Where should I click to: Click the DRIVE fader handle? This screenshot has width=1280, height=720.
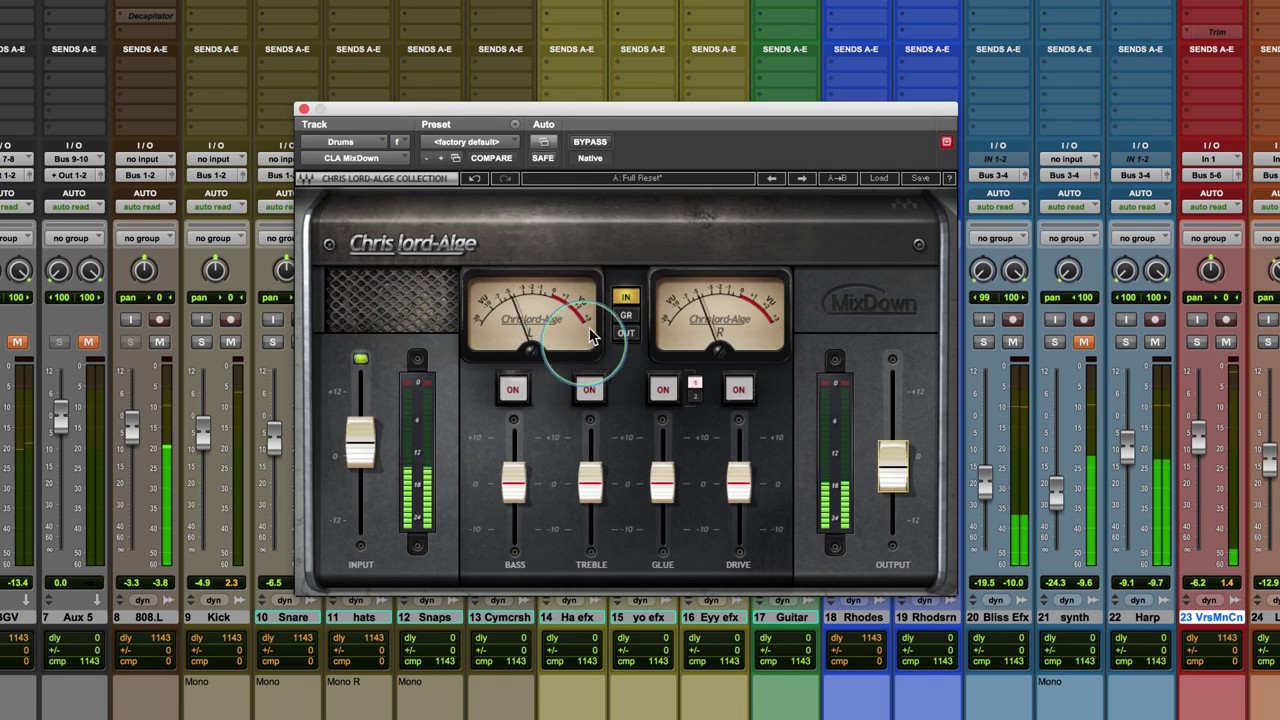click(x=738, y=483)
